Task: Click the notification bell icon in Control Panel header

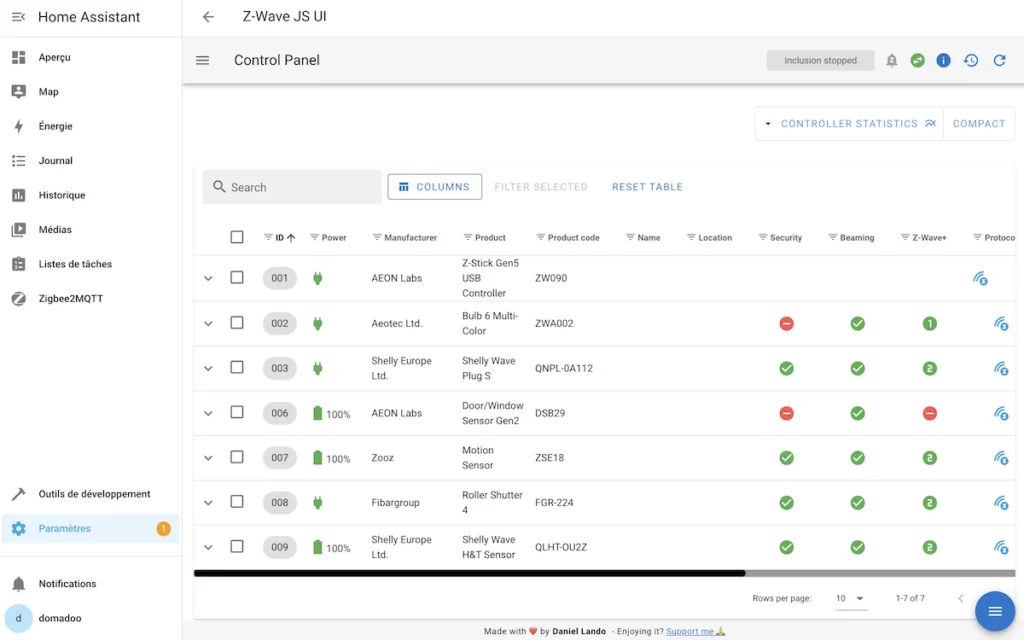Action: [891, 60]
